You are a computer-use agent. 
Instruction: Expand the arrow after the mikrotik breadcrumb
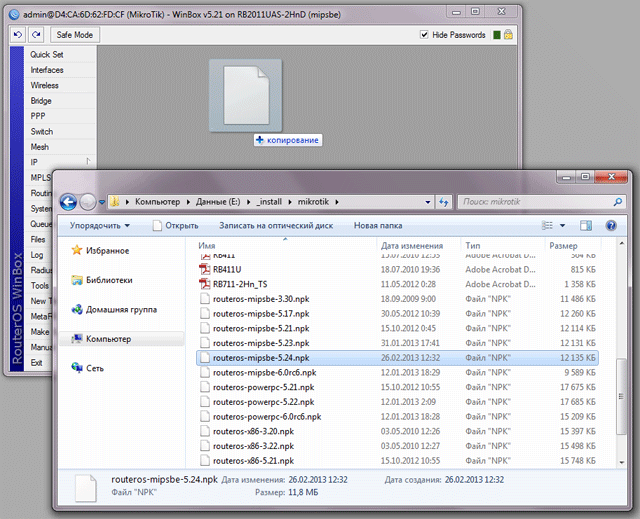click(337, 202)
